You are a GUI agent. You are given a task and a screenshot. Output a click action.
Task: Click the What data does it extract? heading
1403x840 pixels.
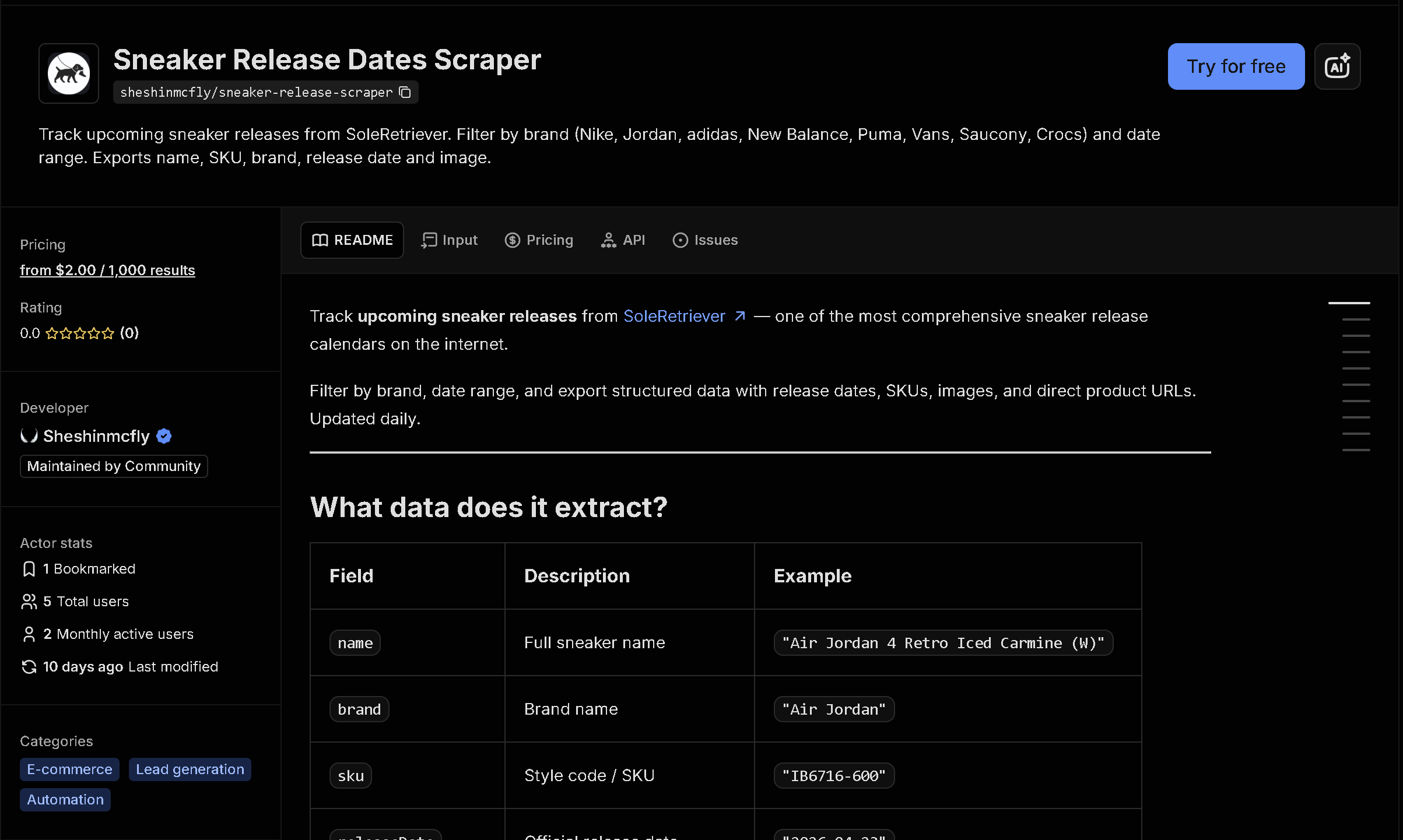(488, 507)
